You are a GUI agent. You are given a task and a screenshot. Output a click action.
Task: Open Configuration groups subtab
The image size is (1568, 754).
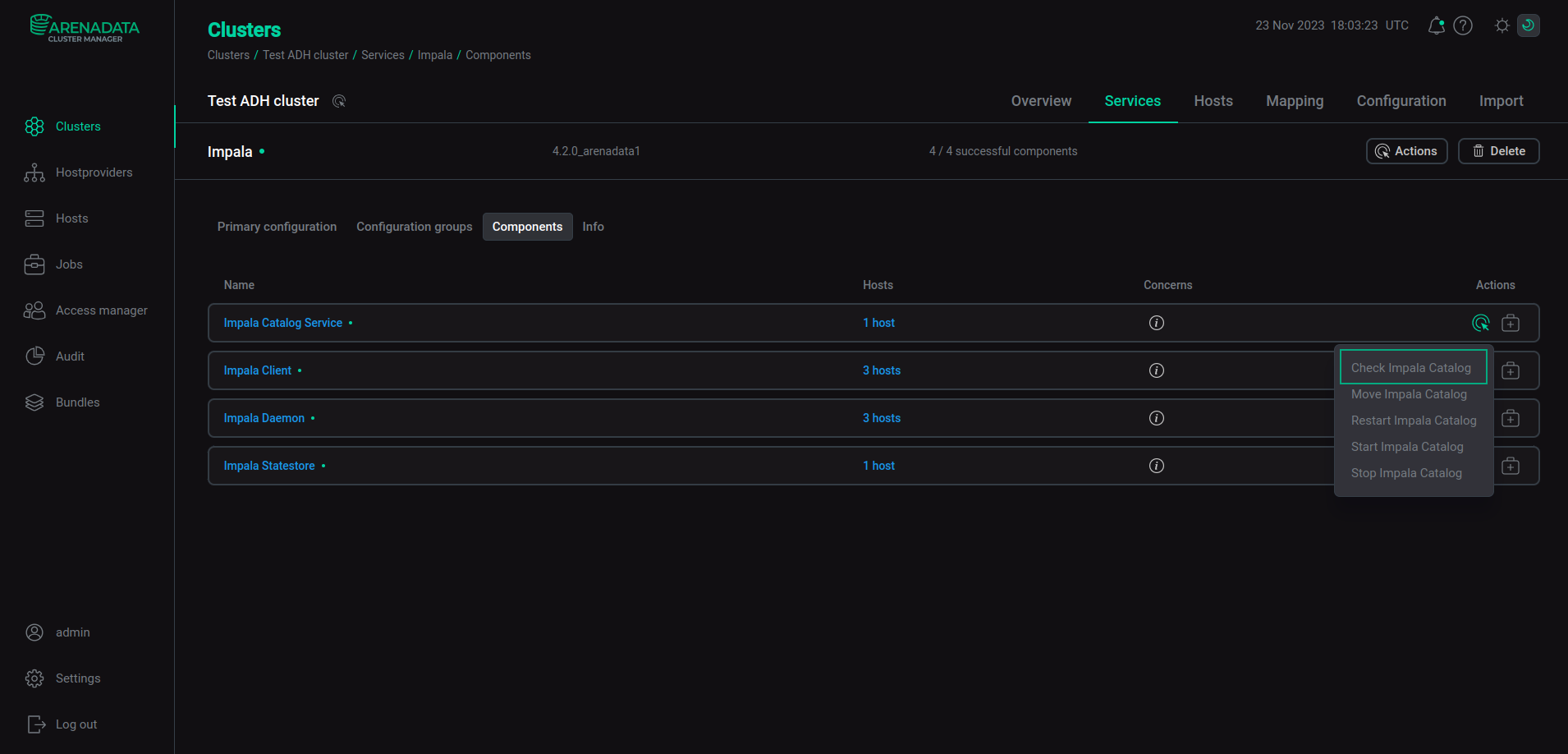[x=414, y=227]
